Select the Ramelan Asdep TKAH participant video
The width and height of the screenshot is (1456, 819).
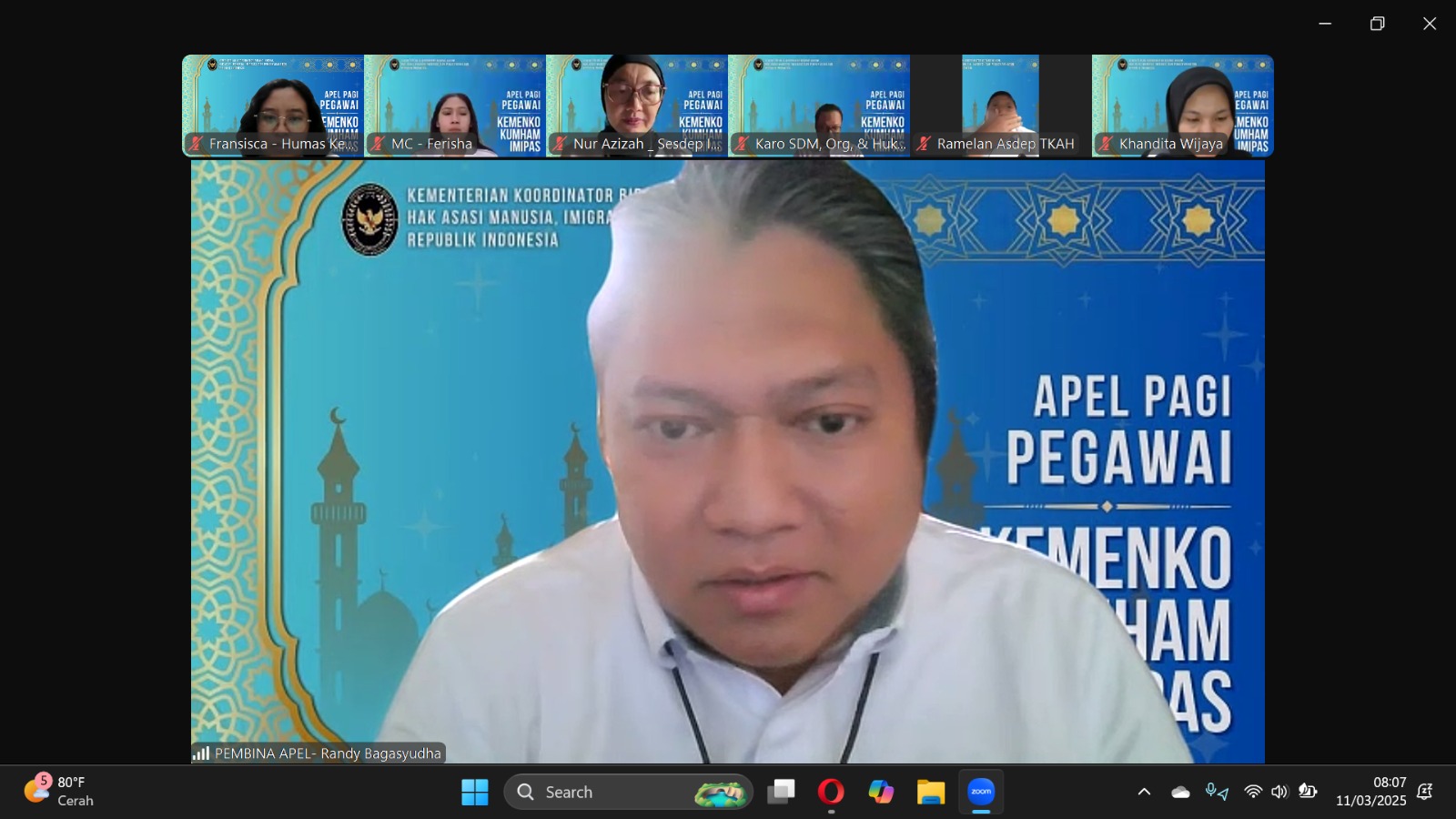(x=1001, y=105)
